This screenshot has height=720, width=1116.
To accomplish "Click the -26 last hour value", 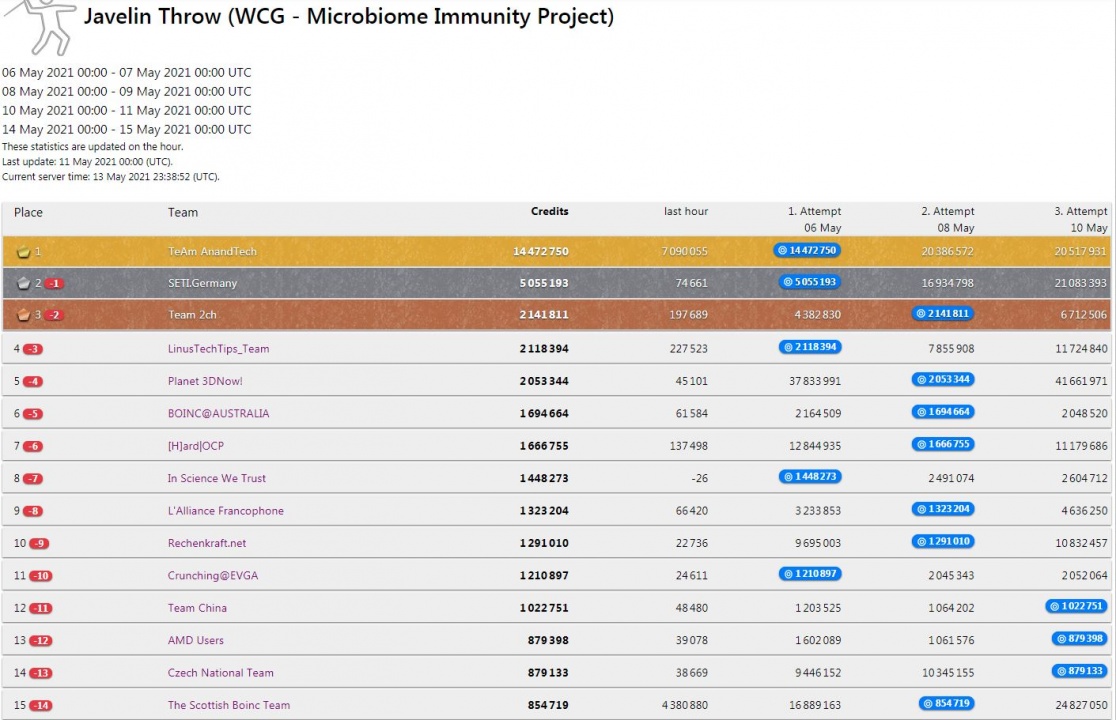I will click(x=700, y=479).
